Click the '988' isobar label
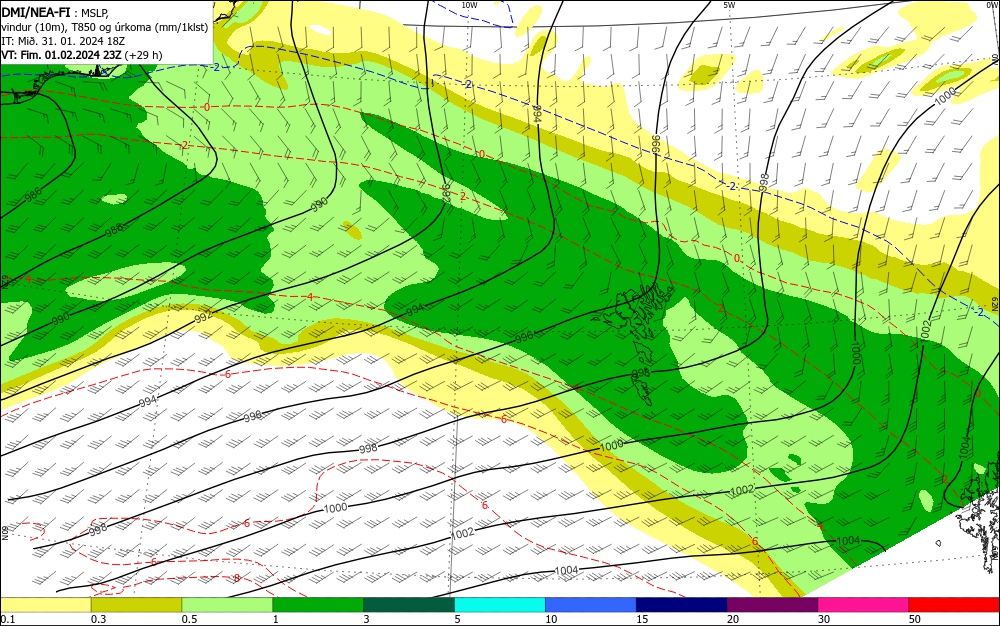 [x=115, y=230]
